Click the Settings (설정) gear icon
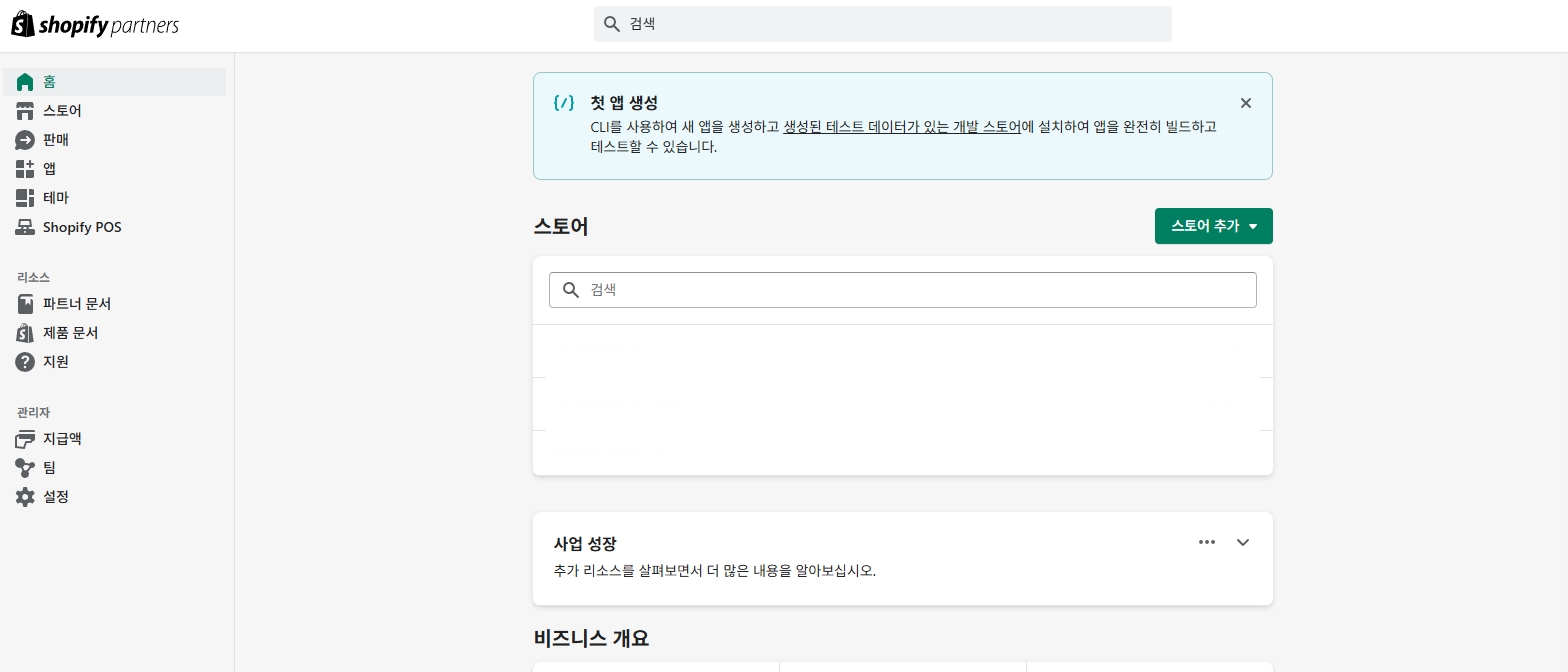1568x672 pixels. coord(25,496)
